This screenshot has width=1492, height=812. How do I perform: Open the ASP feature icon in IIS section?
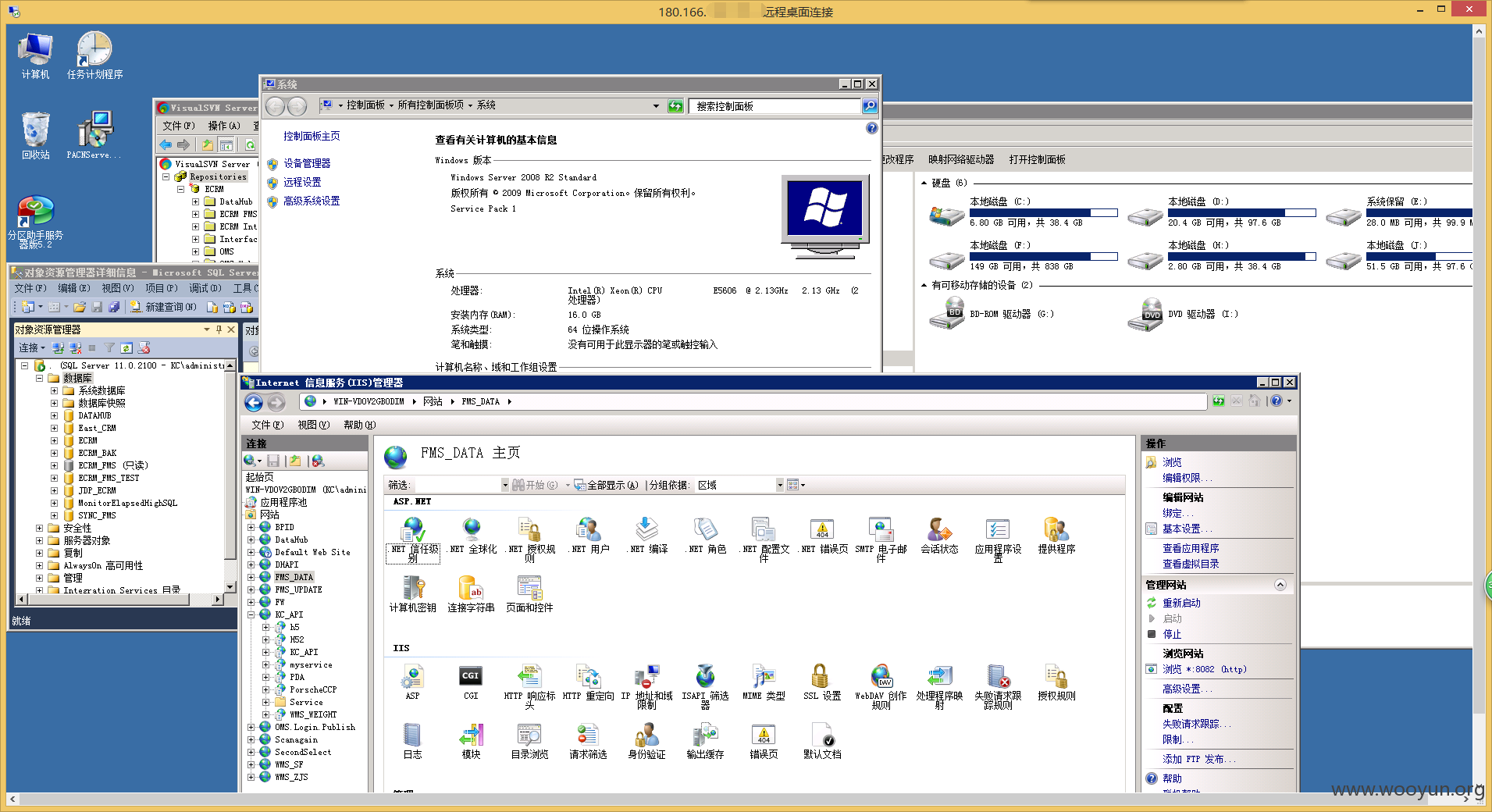(x=413, y=682)
